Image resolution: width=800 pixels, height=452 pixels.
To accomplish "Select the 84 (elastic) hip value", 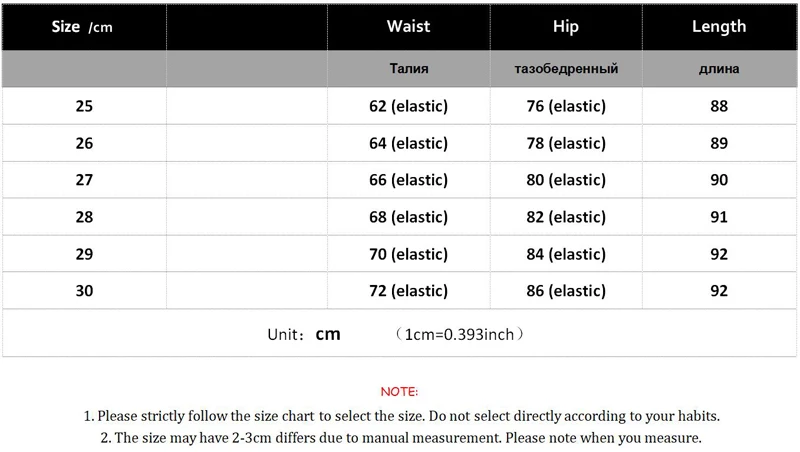I will pyautogui.click(x=566, y=254).
